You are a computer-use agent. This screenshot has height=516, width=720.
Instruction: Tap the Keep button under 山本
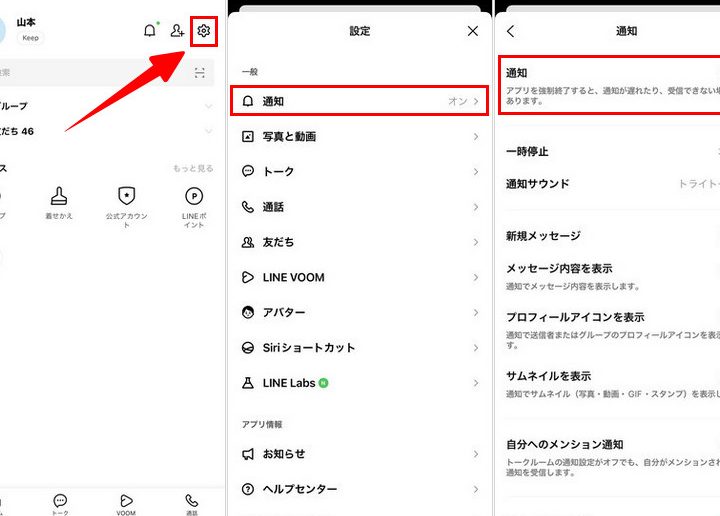click(x=30, y=38)
